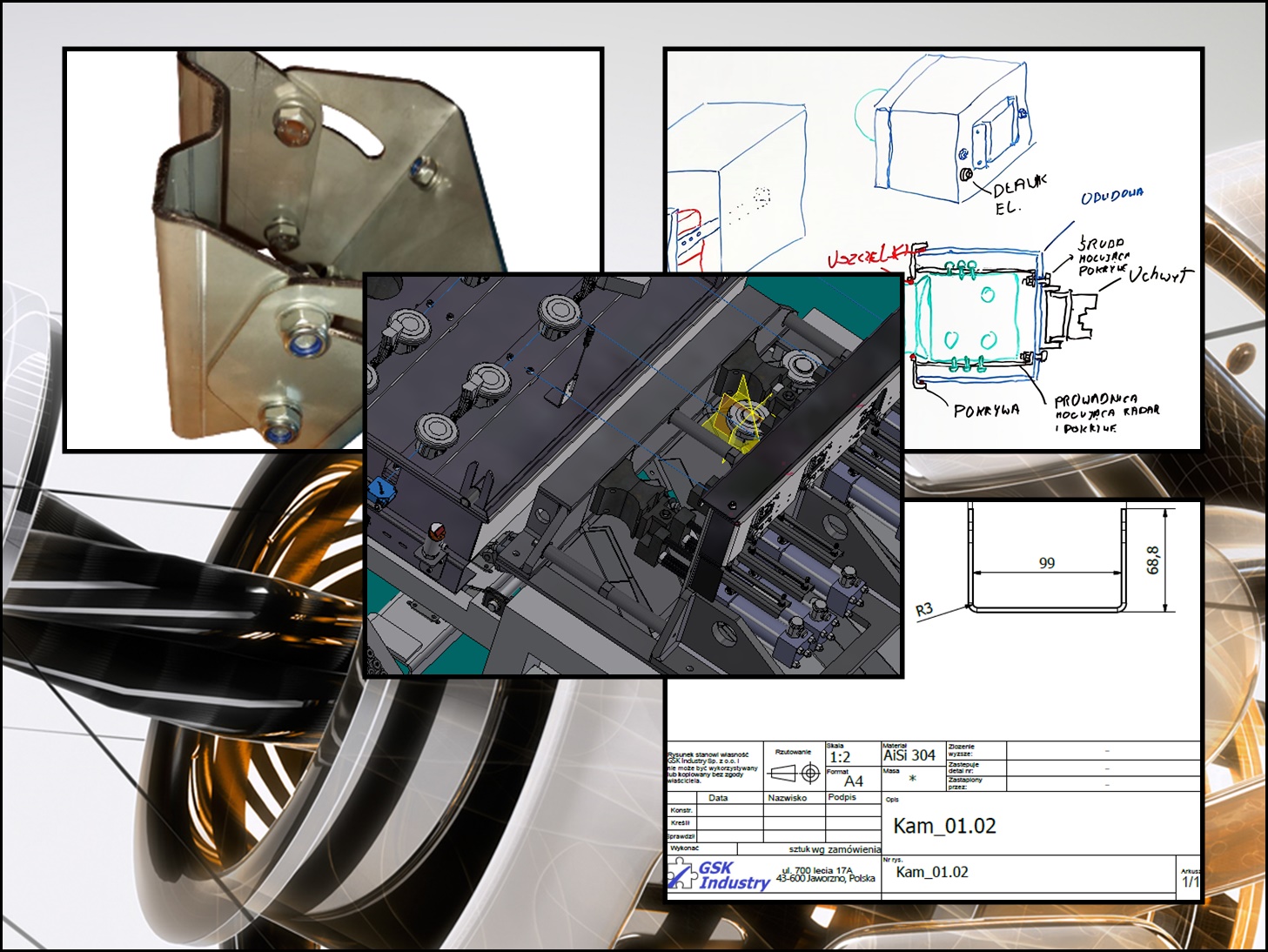
Task: Click the 99 width dimension
Action: pyautogui.click(x=1047, y=563)
